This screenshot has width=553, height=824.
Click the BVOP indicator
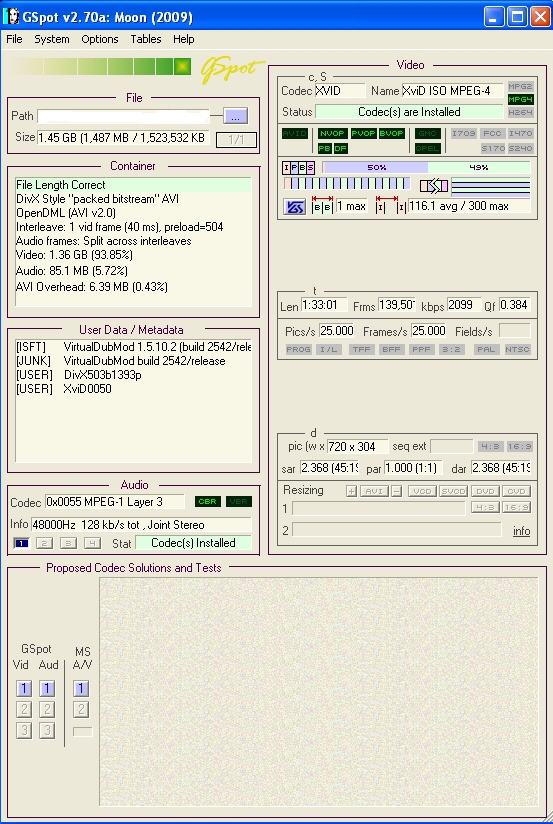pos(392,133)
